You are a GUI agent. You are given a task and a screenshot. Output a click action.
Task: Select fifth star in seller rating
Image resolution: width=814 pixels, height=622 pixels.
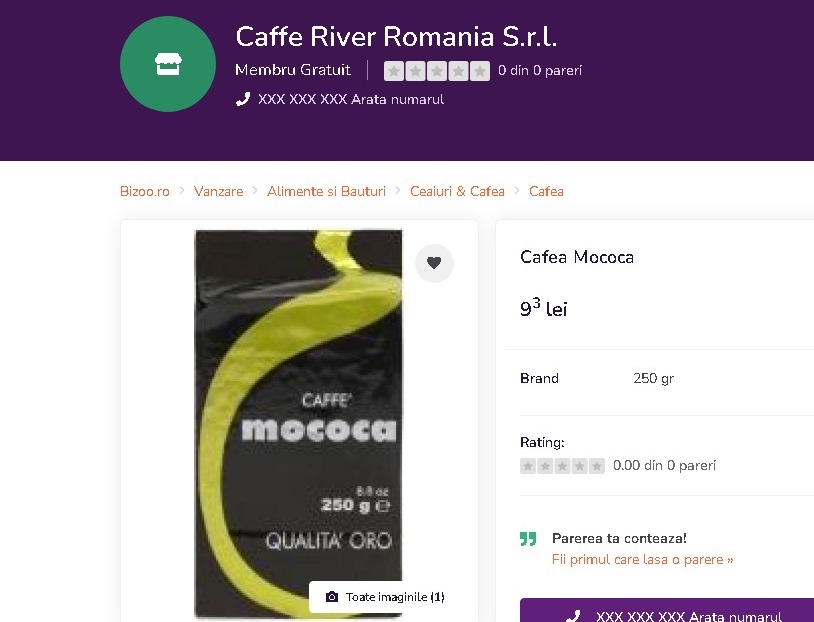point(480,71)
